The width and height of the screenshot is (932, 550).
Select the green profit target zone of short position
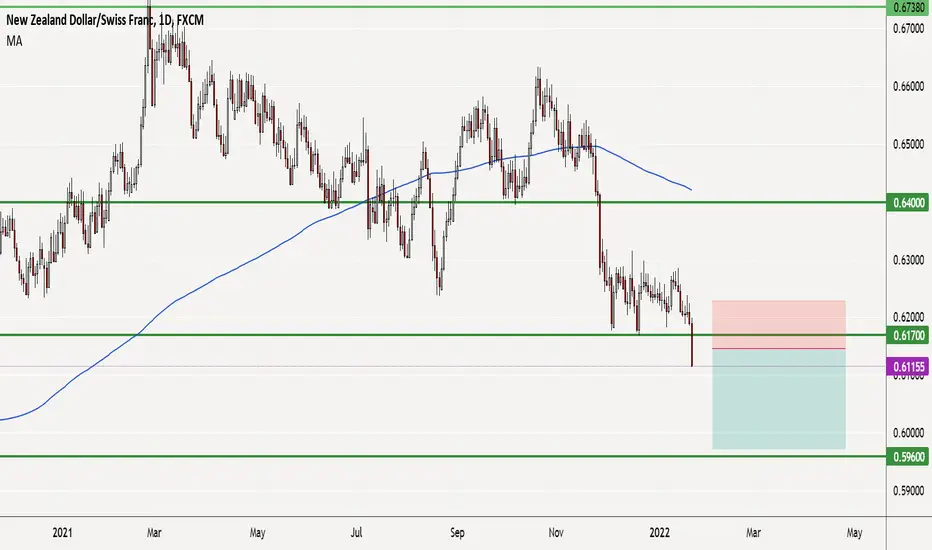pos(779,399)
